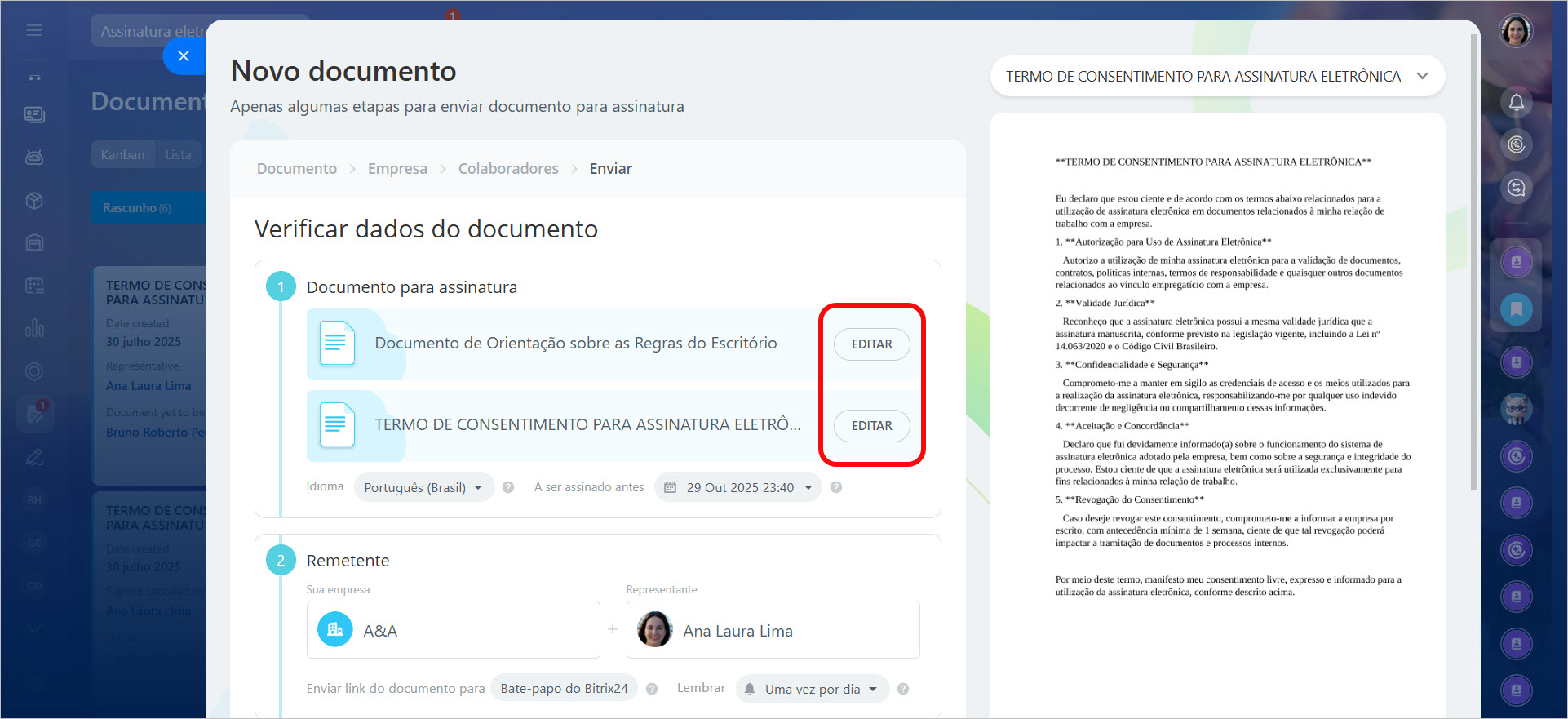Show help for Idioma setting

tap(508, 487)
